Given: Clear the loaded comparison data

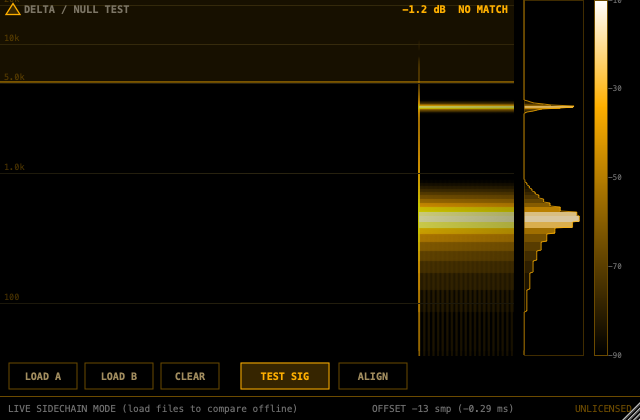Looking at the screenshot, I should (190, 376).
